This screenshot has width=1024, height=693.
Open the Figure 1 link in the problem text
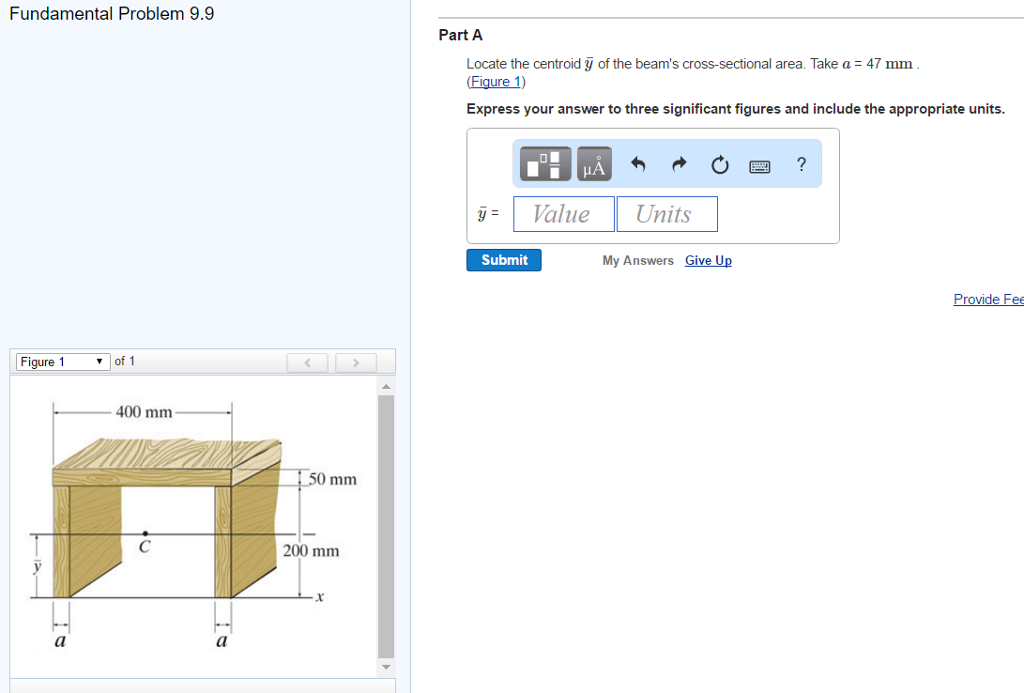pyautogui.click(x=496, y=82)
